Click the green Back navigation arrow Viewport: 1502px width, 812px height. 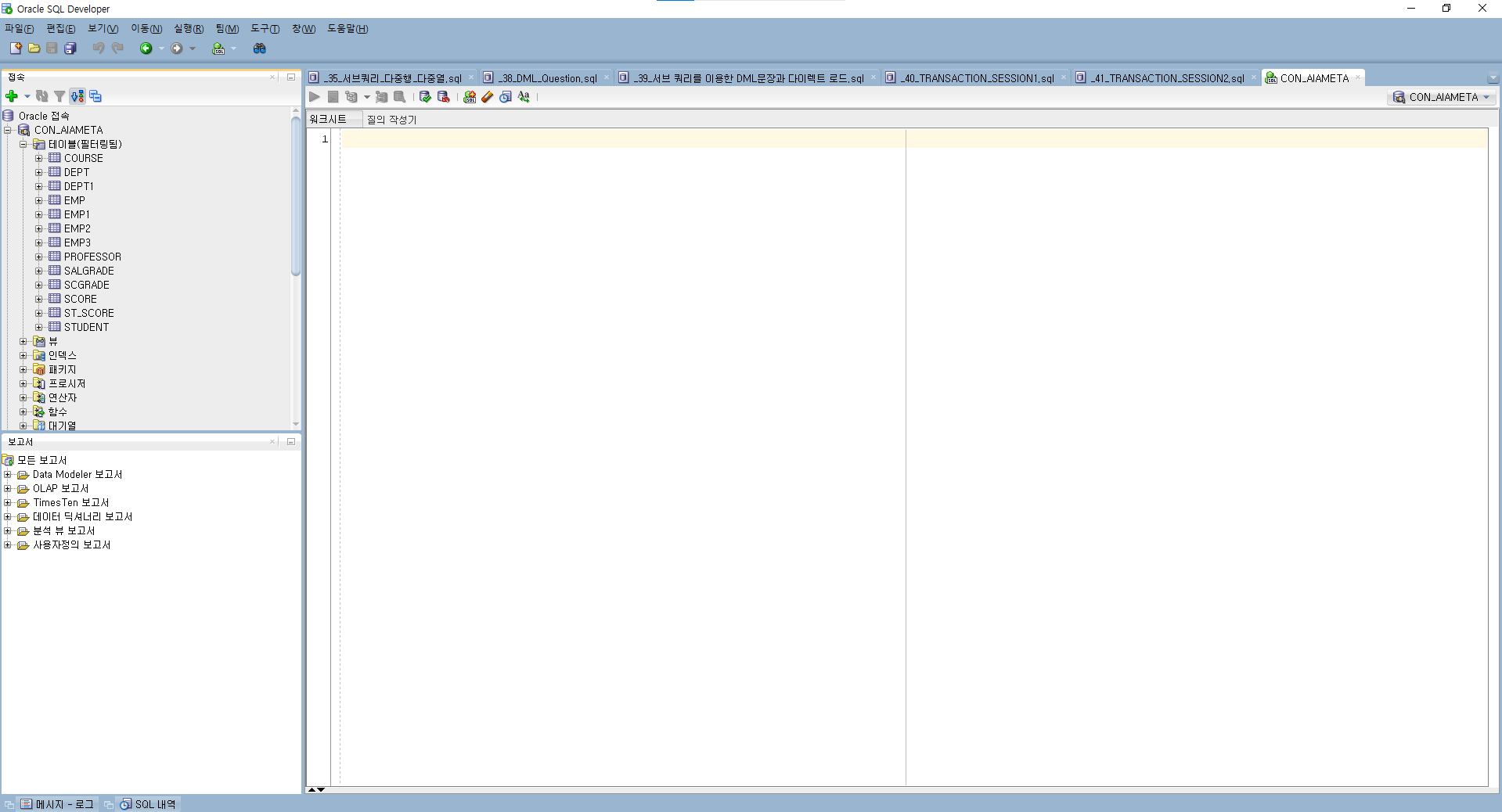[146, 49]
